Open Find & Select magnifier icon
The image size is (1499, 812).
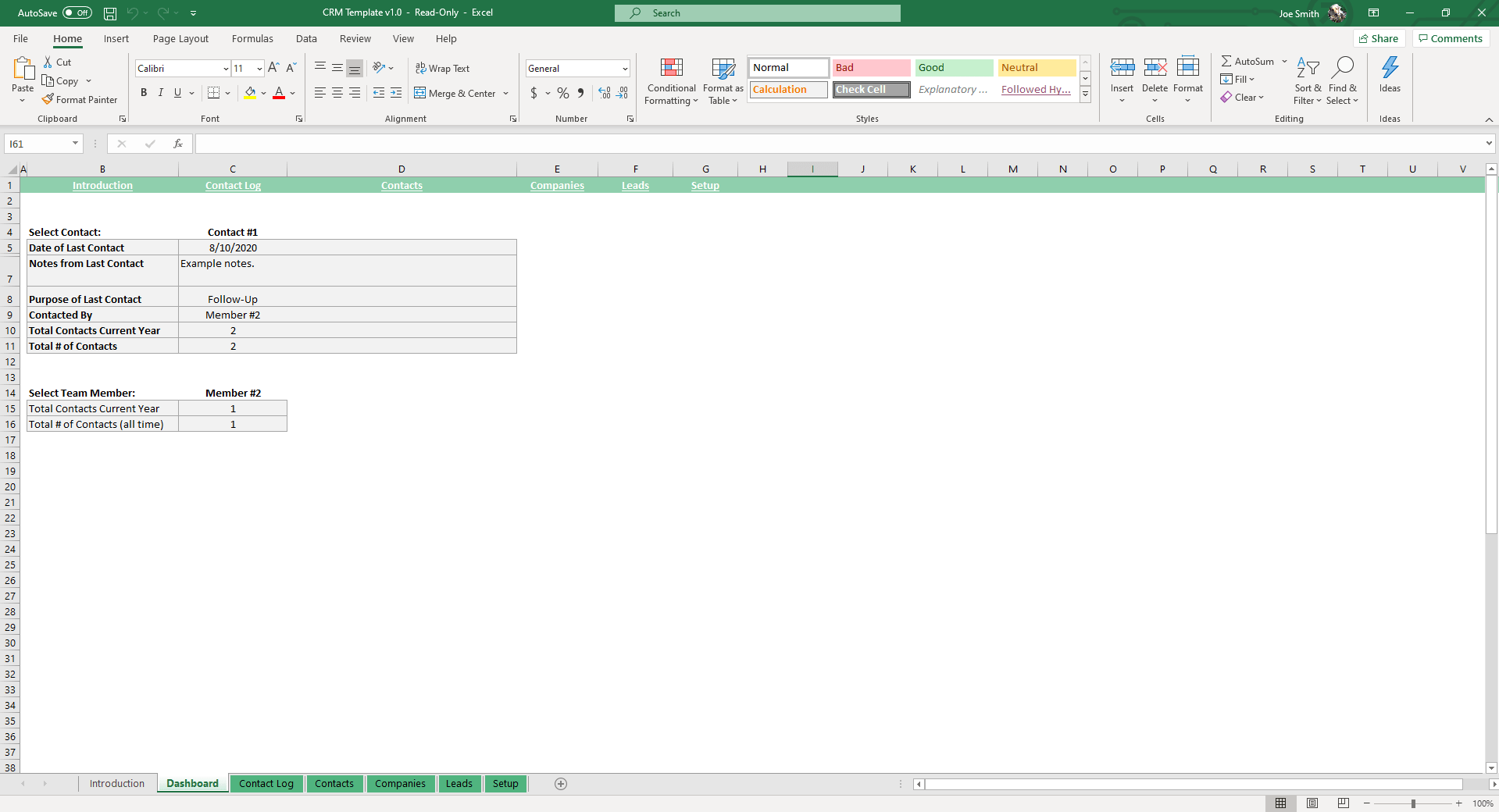coord(1343,68)
